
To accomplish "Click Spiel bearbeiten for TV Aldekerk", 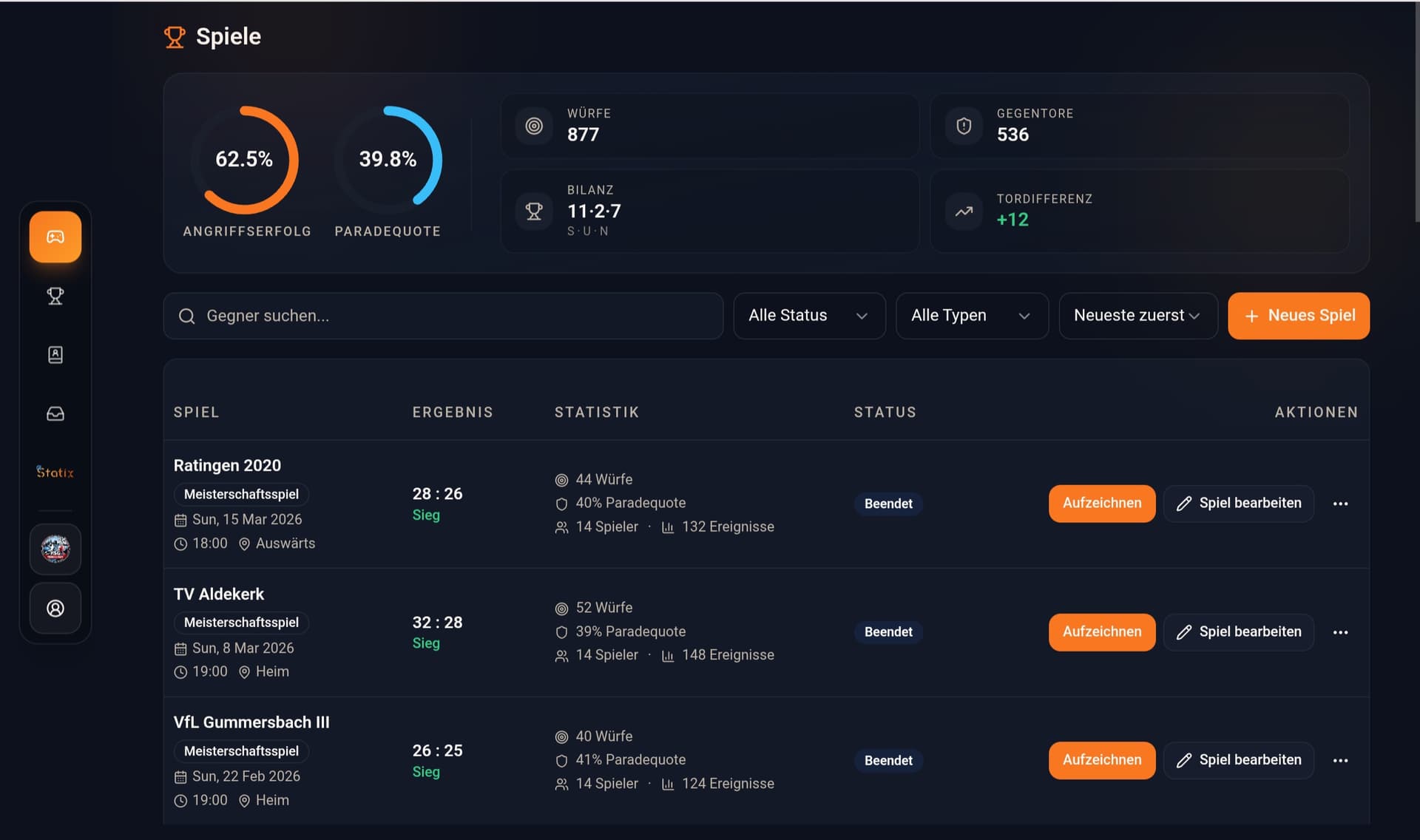I will tap(1239, 632).
